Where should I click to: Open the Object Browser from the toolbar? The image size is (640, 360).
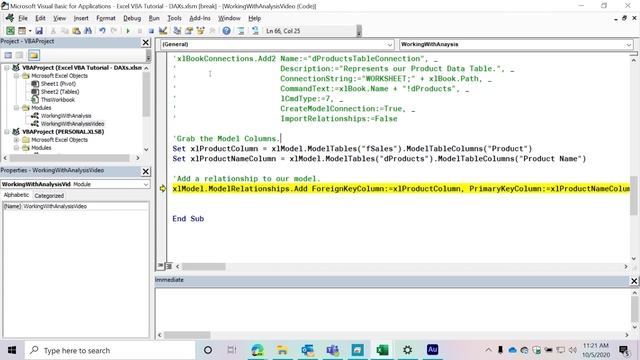tap(200, 31)
